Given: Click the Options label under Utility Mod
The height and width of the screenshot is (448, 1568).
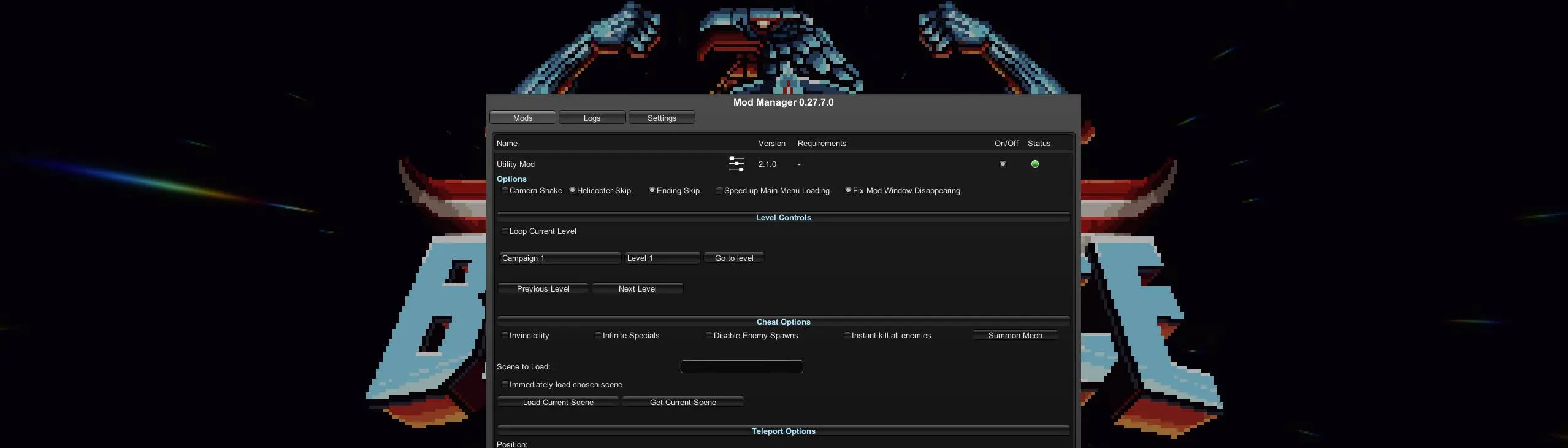Looking at the screenshot, I should [x=511, y=179].
